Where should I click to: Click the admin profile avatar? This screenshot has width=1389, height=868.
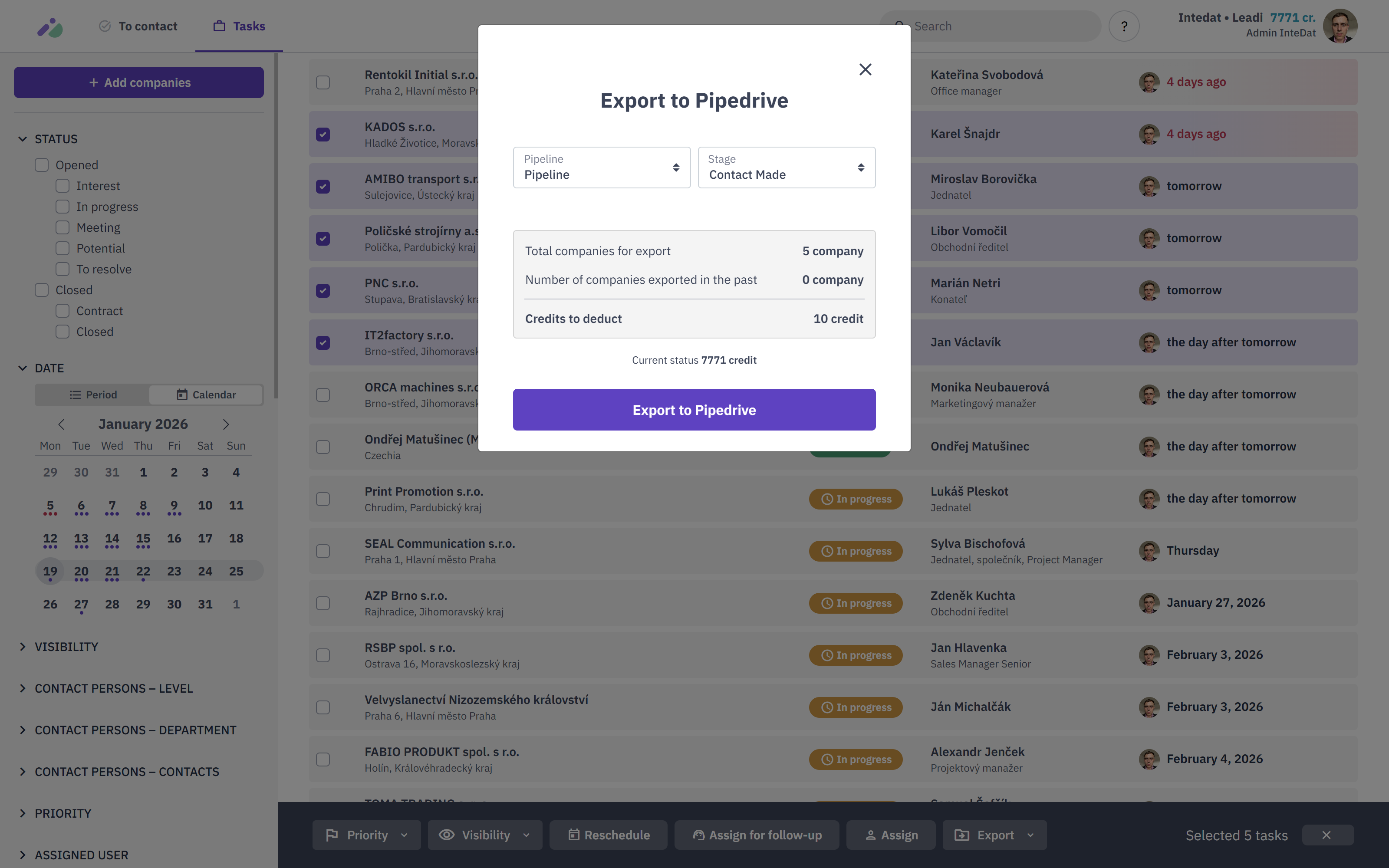point(1340,26)
